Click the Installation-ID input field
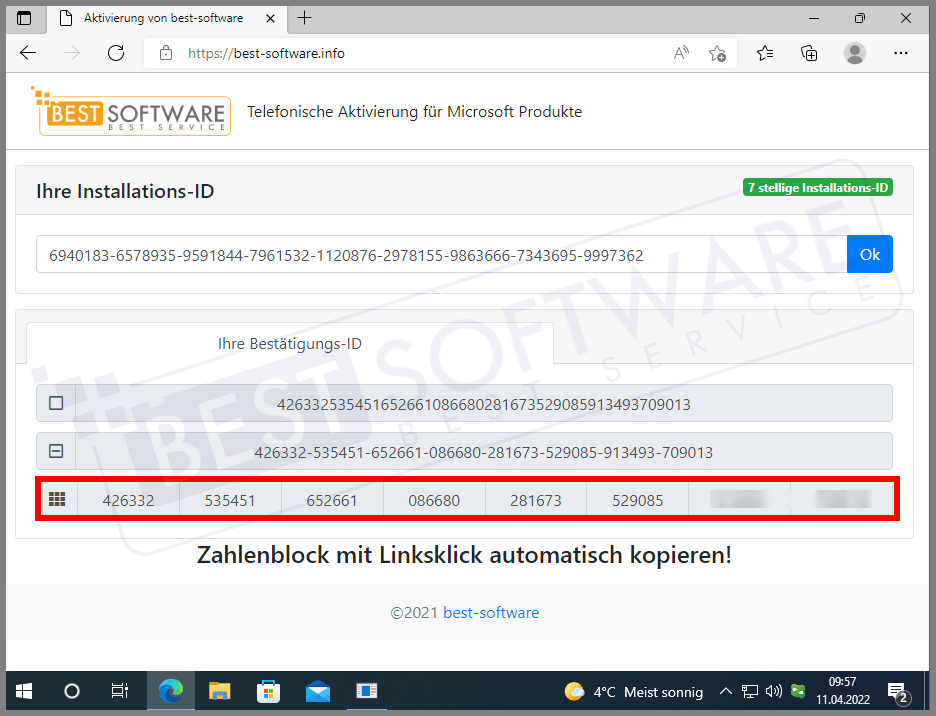This screenshot has height=716, width=936. pyautogui.click(x=441, y=255)
